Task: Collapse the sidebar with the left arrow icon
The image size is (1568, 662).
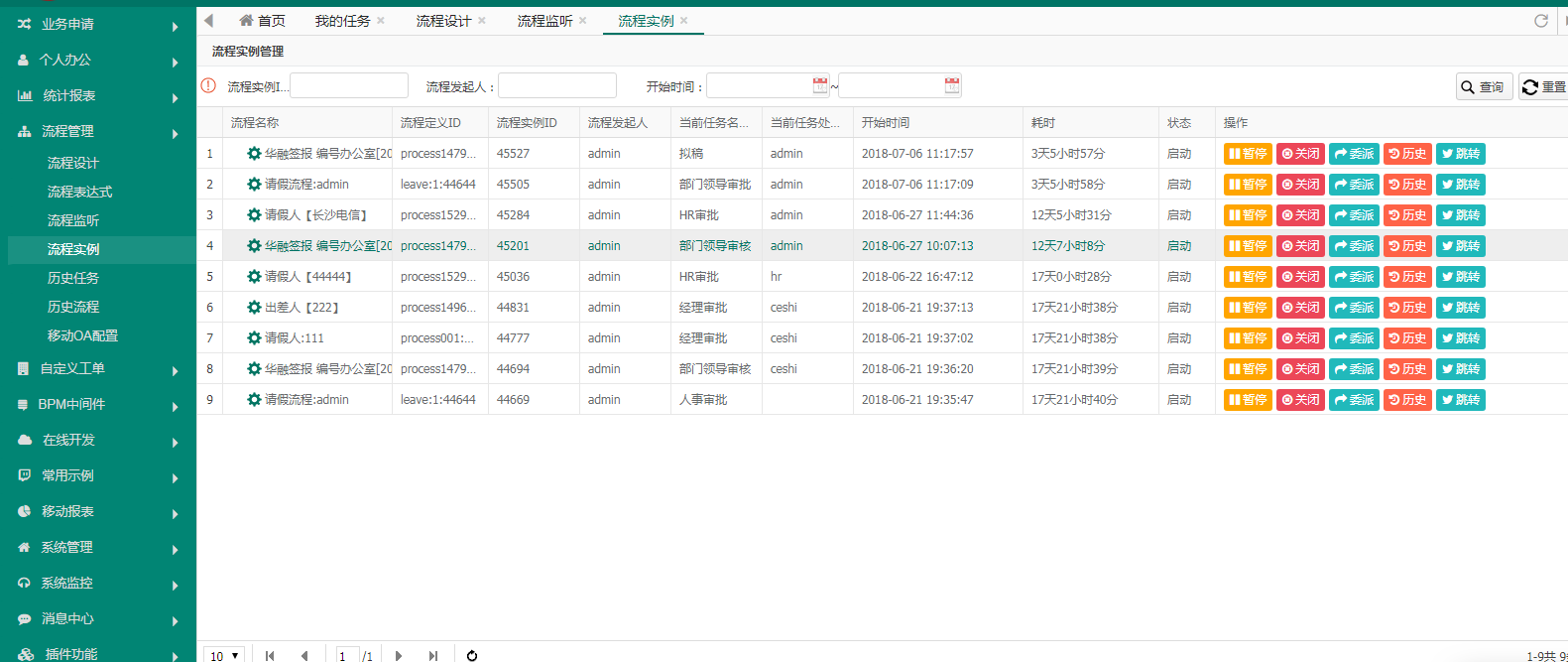Action: pyautogui.click(x=208, y=20)
